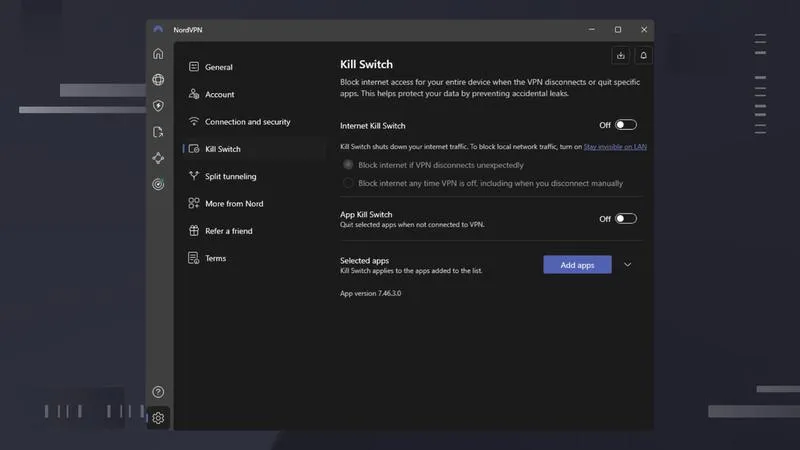The height and width of the screenshot is (450, 800).
Task: Open Connection and security settings
Action: [254, 121]
